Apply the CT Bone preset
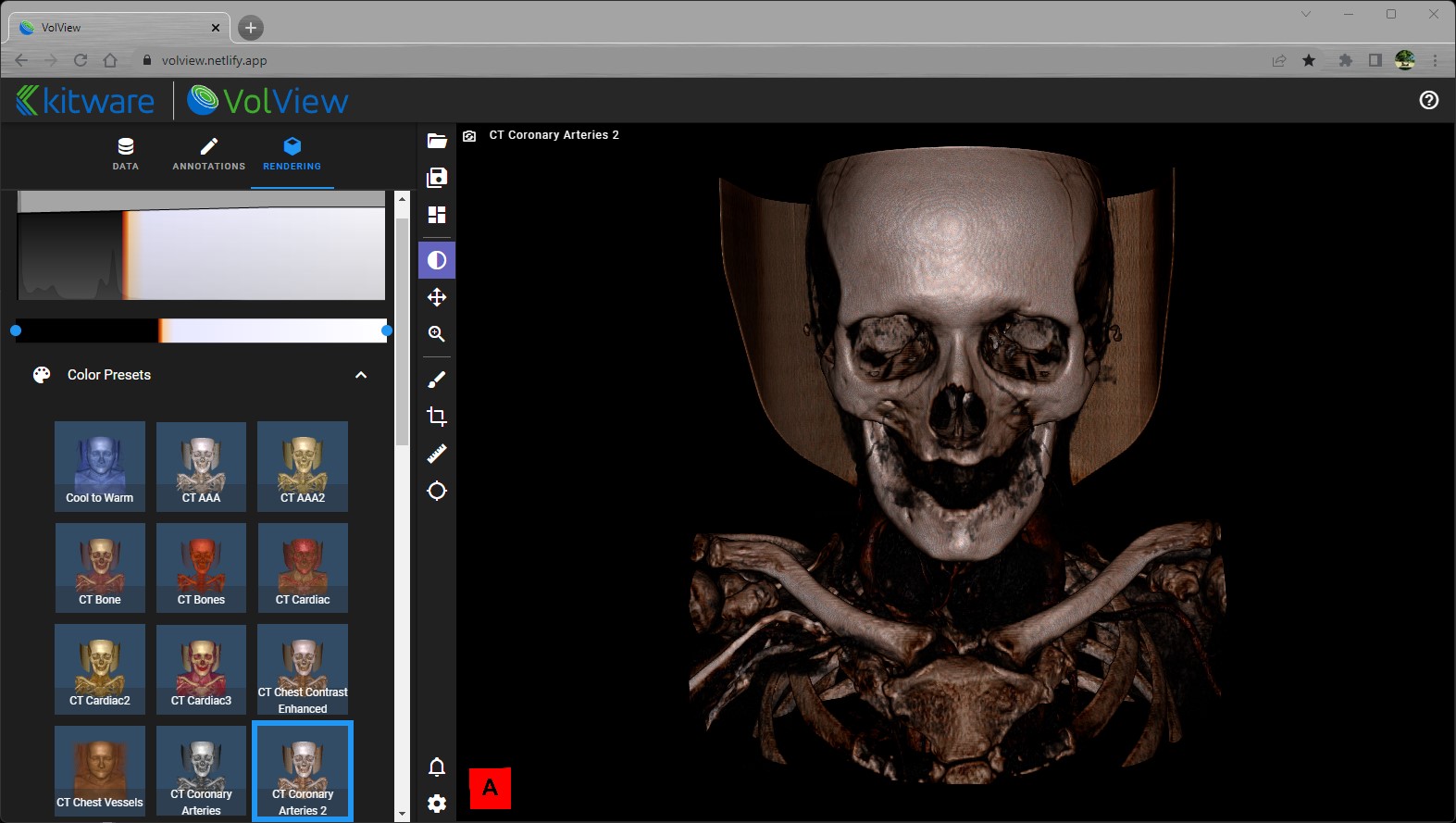1456x823 pixels. pos(100,568)
